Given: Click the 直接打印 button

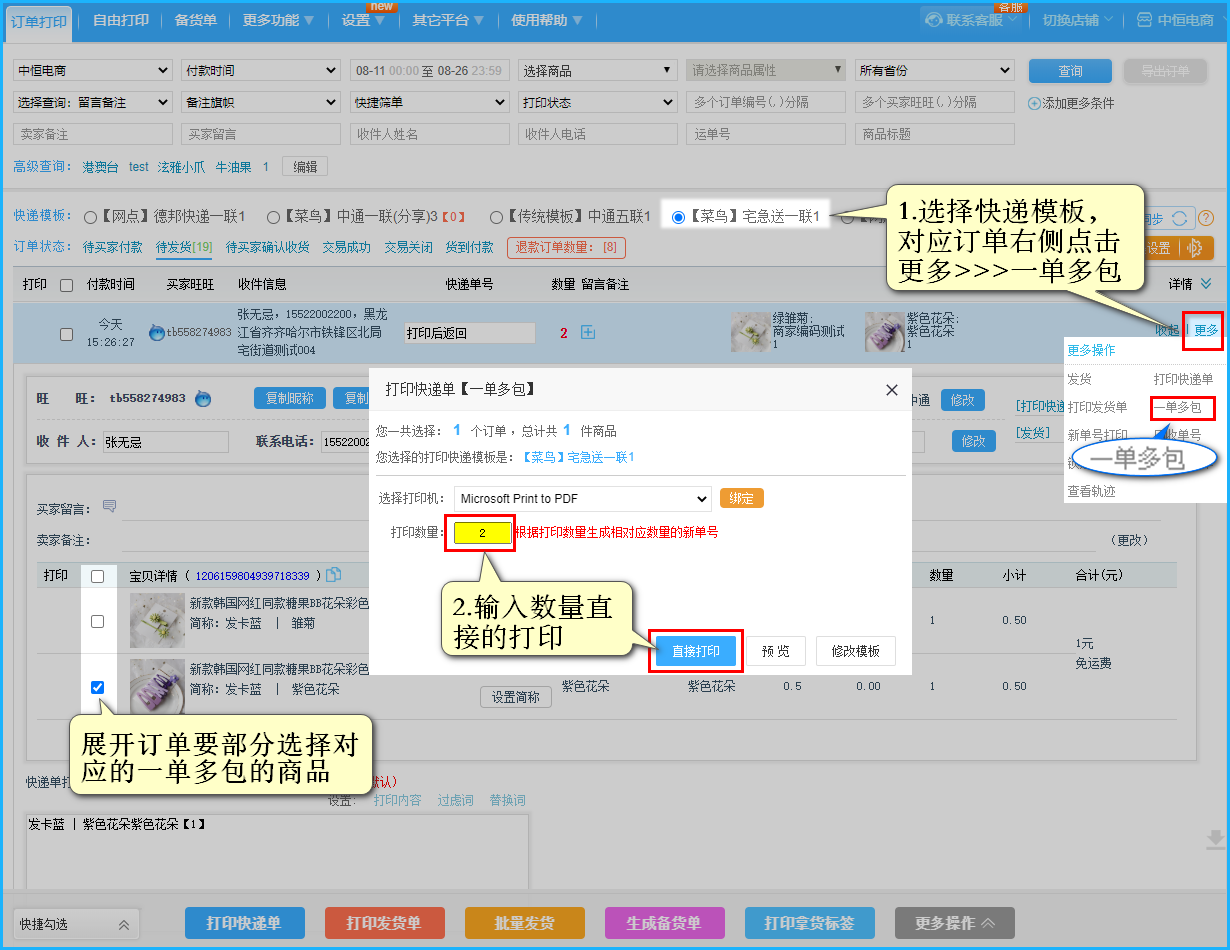Looking at the screenshot, I should [696, 651].
